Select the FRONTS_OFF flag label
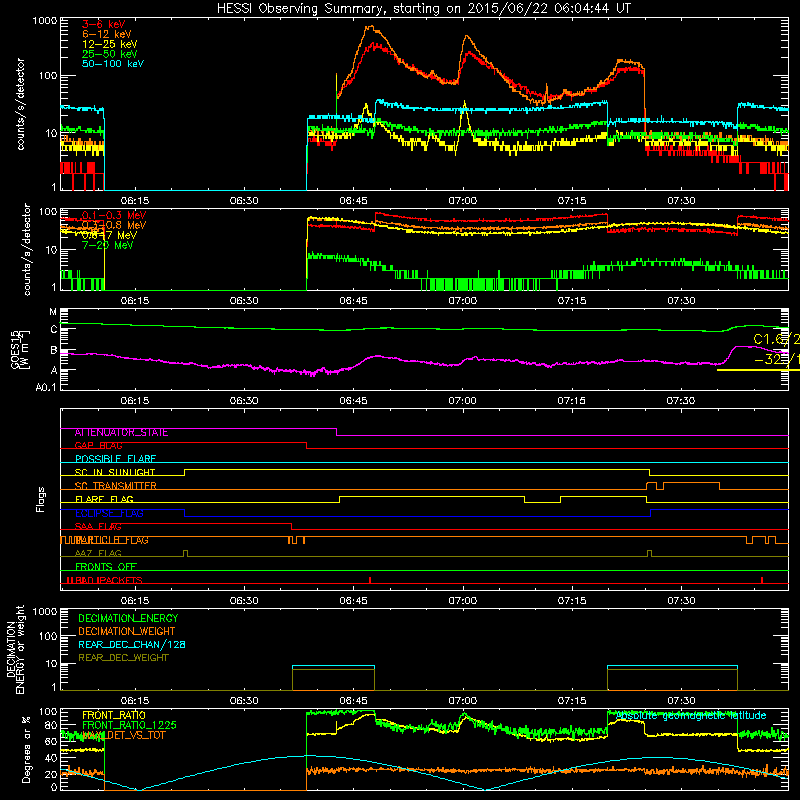 pyautogui.click(x=106, y=566)
